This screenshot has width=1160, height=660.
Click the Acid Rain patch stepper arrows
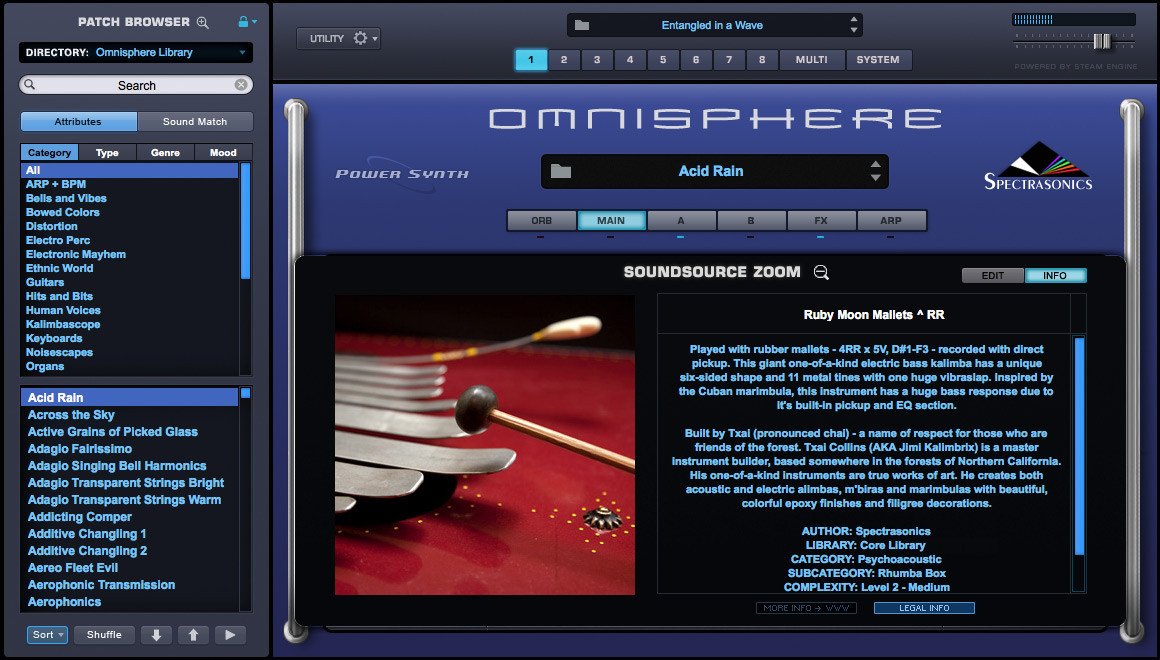pos(876,171)
